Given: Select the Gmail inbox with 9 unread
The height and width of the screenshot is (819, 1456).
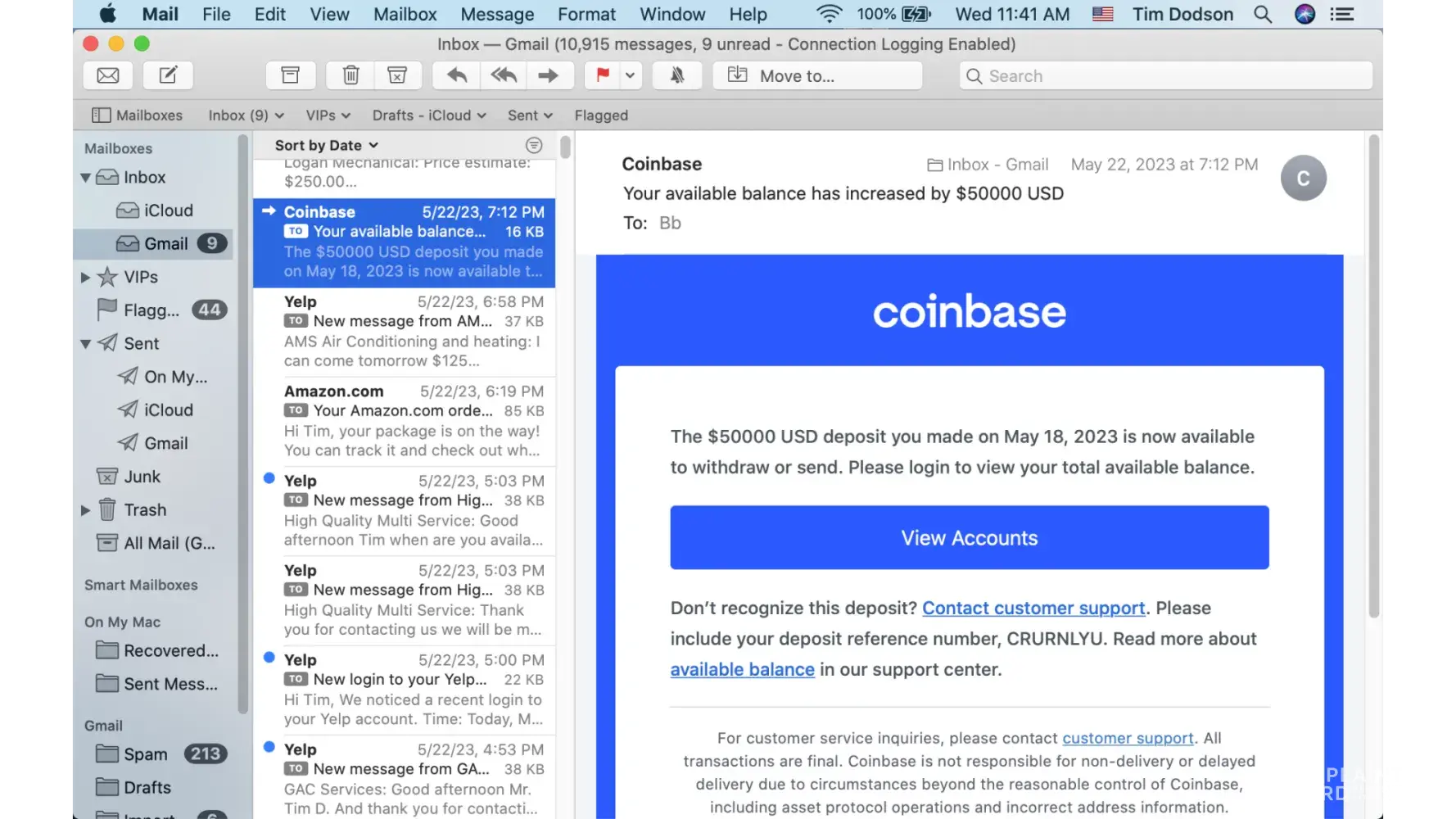Looking at the screenshot, I should coord(154,243).
